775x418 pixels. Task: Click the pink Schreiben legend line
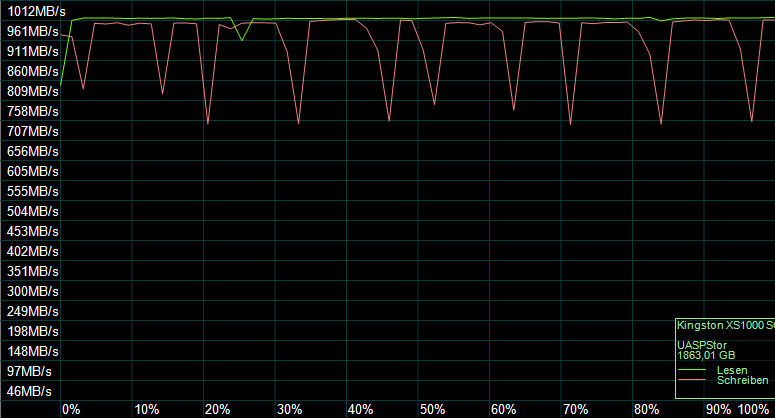(691, 379)
